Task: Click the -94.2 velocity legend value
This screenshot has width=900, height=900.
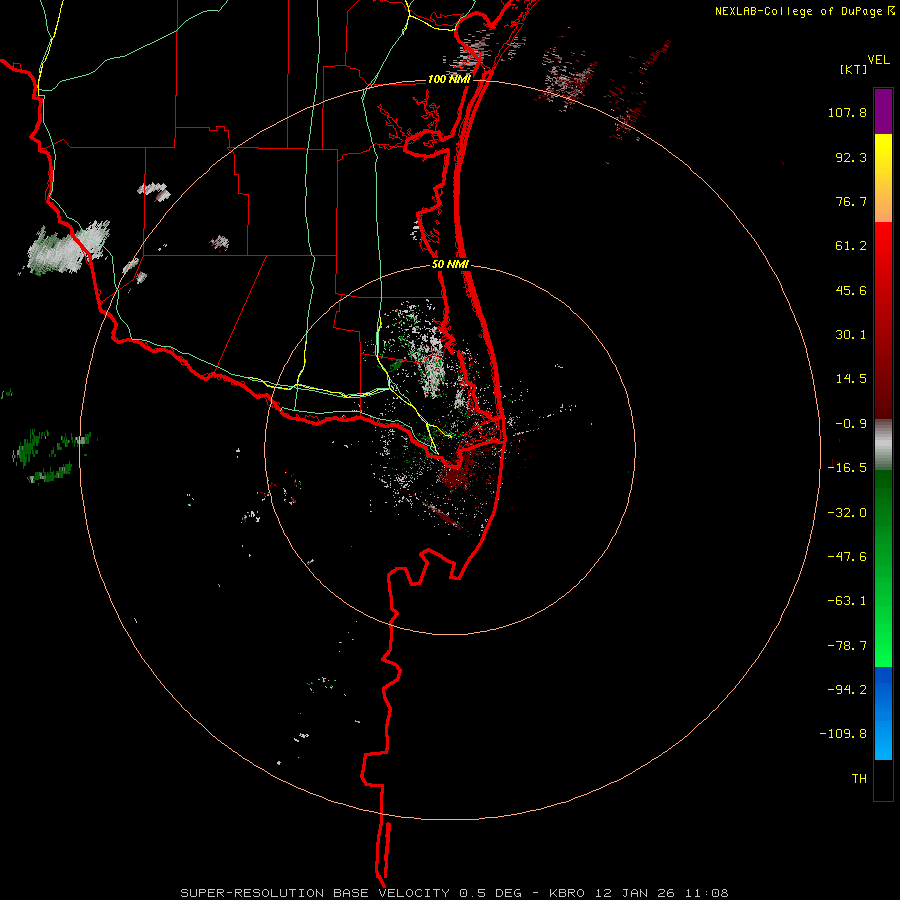Action: coord(847,690)
